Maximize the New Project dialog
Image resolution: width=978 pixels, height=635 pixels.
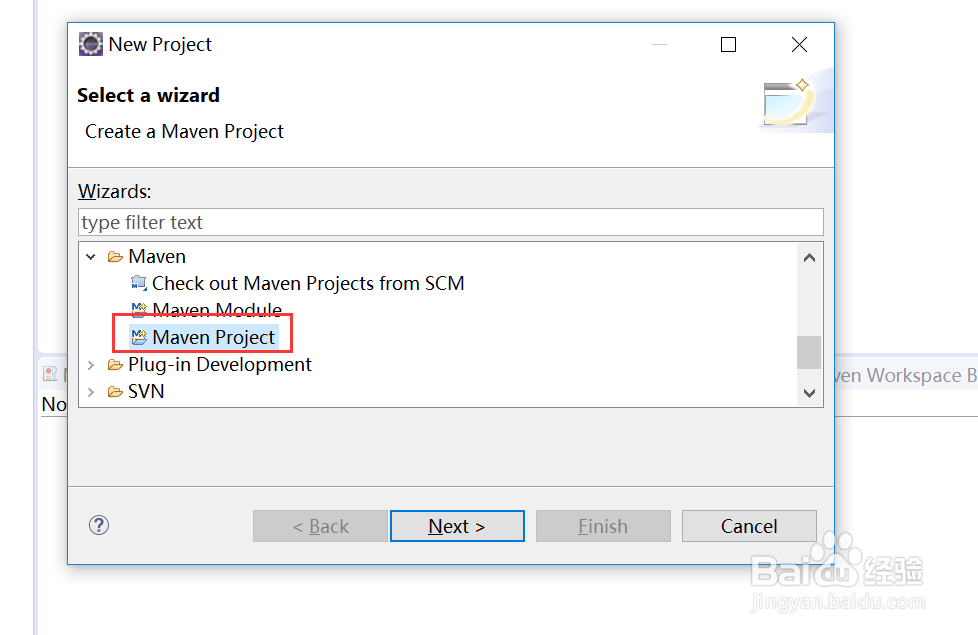(x=728, y=44)
